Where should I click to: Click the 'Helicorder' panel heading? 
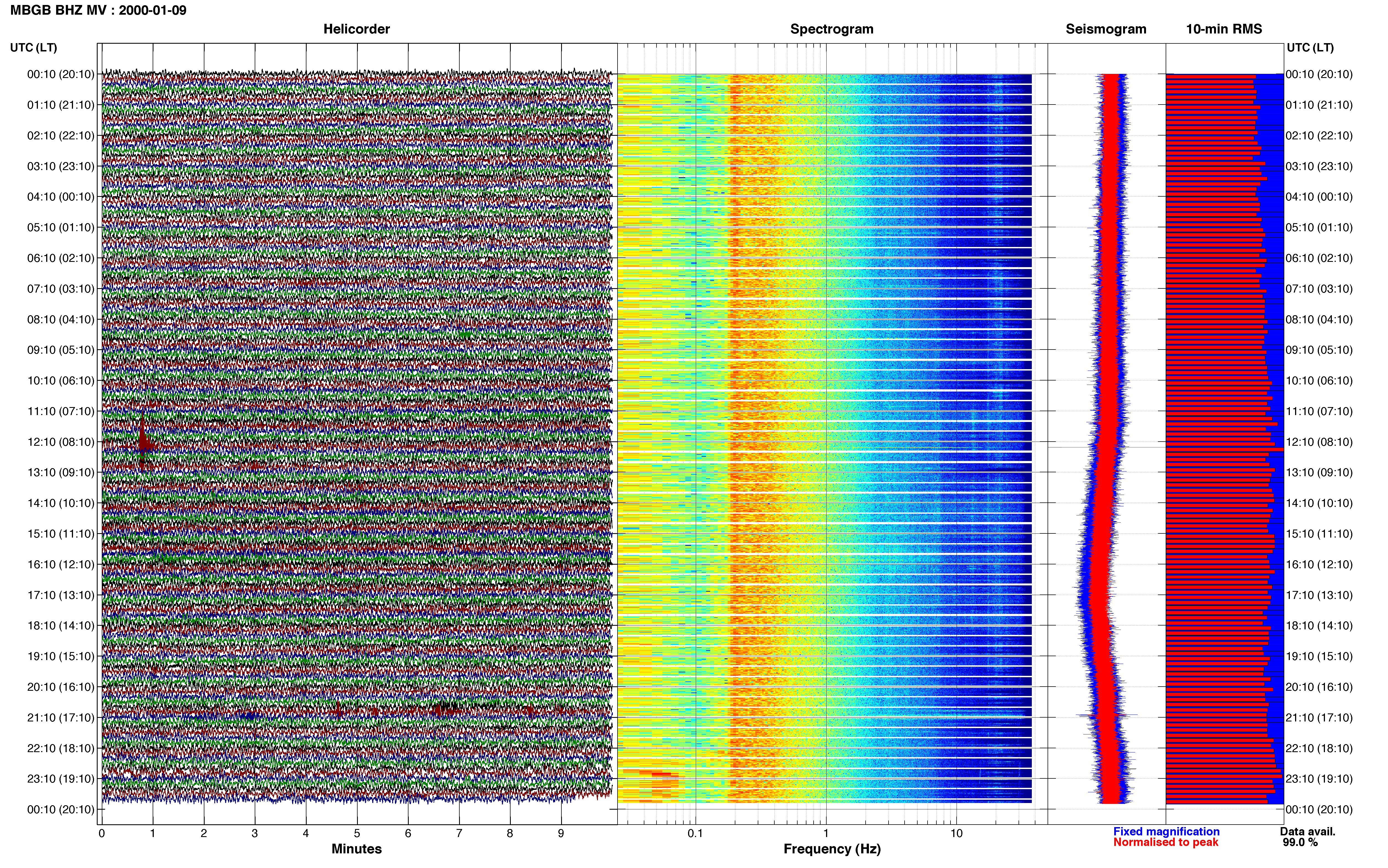coord(356,29)
